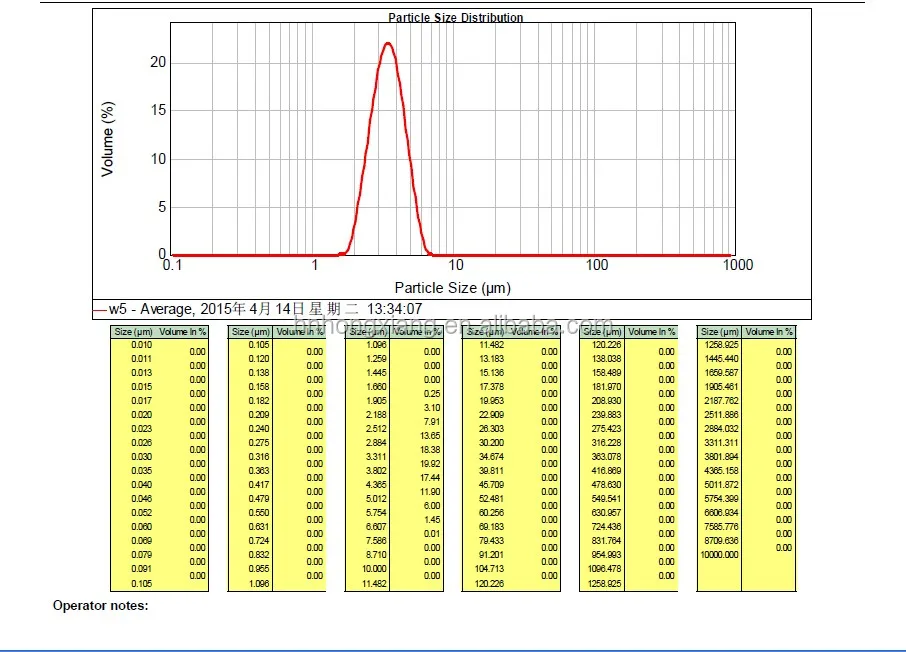
Task: Click the Size (µm) header above 0.010
Action: pyautogui.click(x=133, y=332)
